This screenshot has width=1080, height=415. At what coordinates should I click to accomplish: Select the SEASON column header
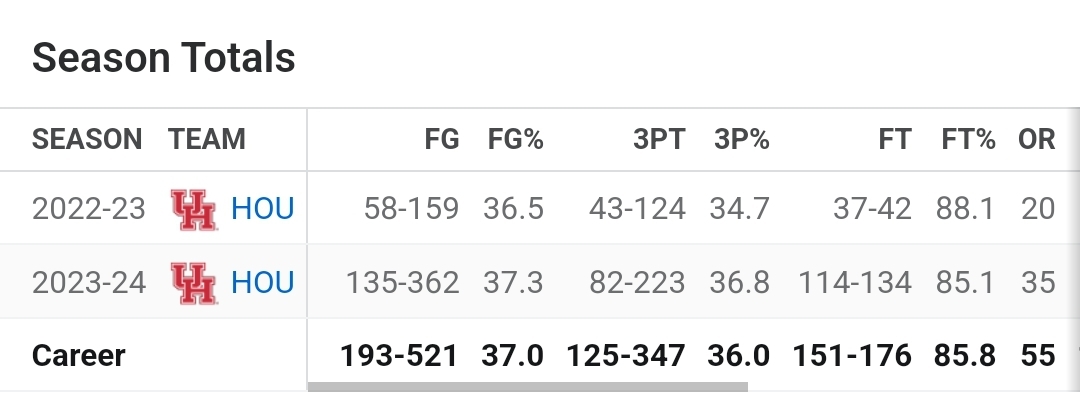tap(87, 139)
